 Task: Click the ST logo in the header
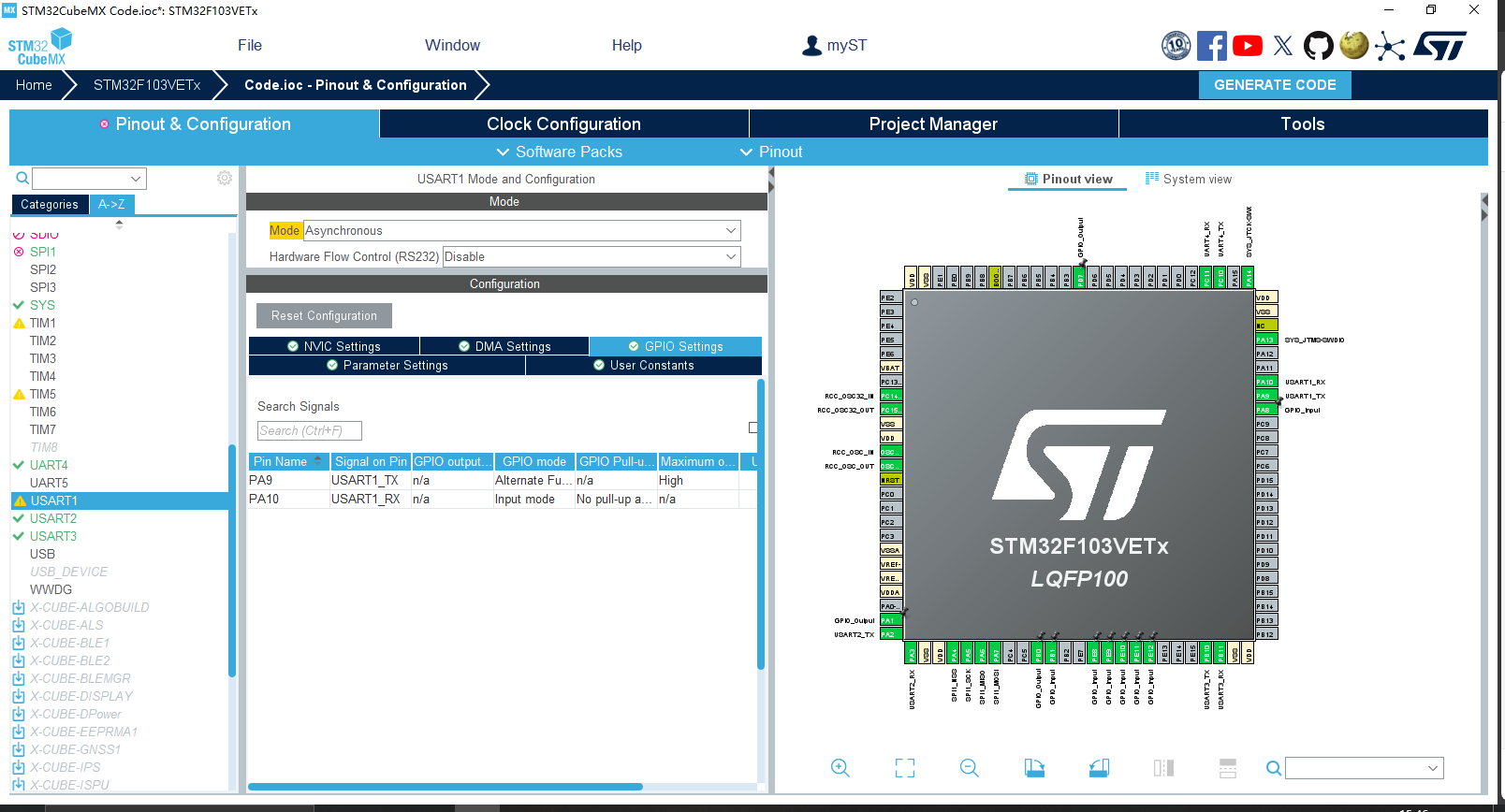[1441, 45]
